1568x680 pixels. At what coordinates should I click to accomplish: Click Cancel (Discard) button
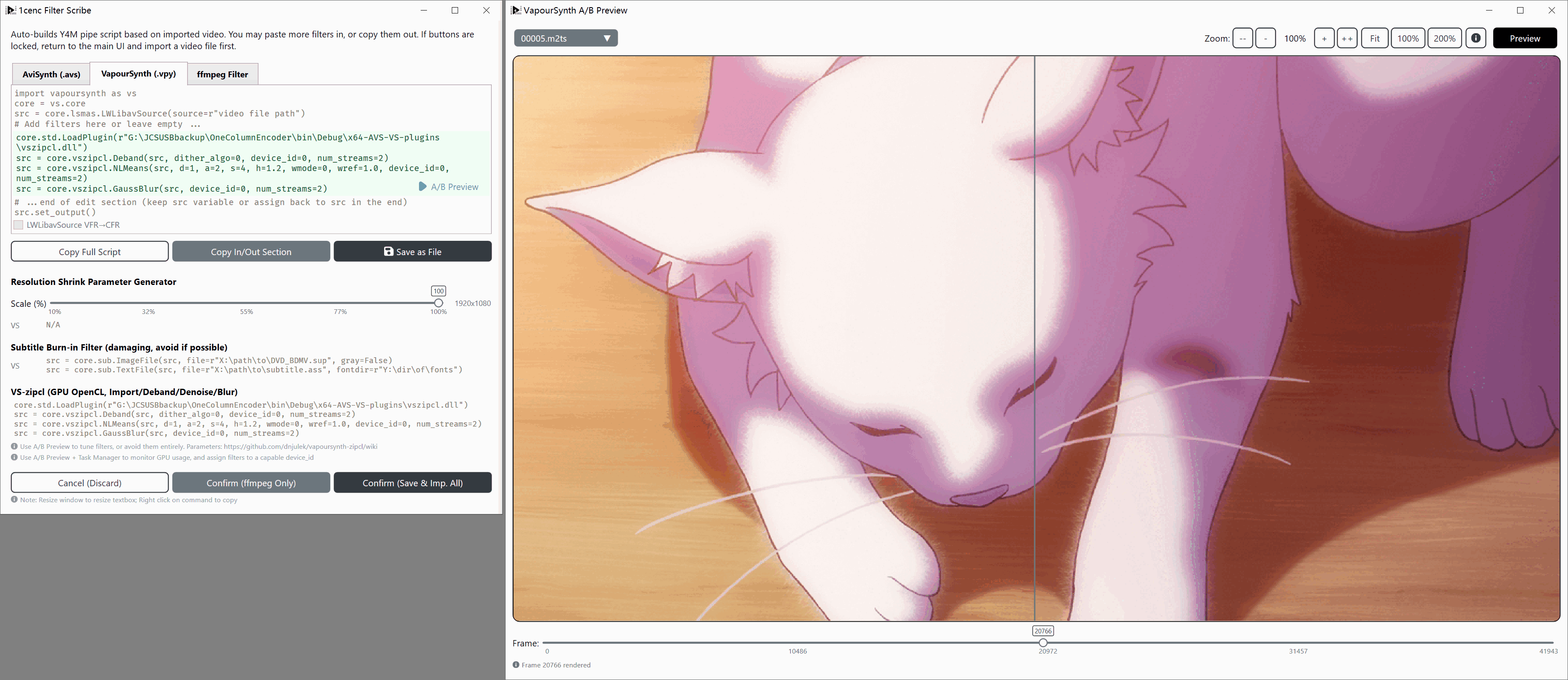[x=90, y=483]
